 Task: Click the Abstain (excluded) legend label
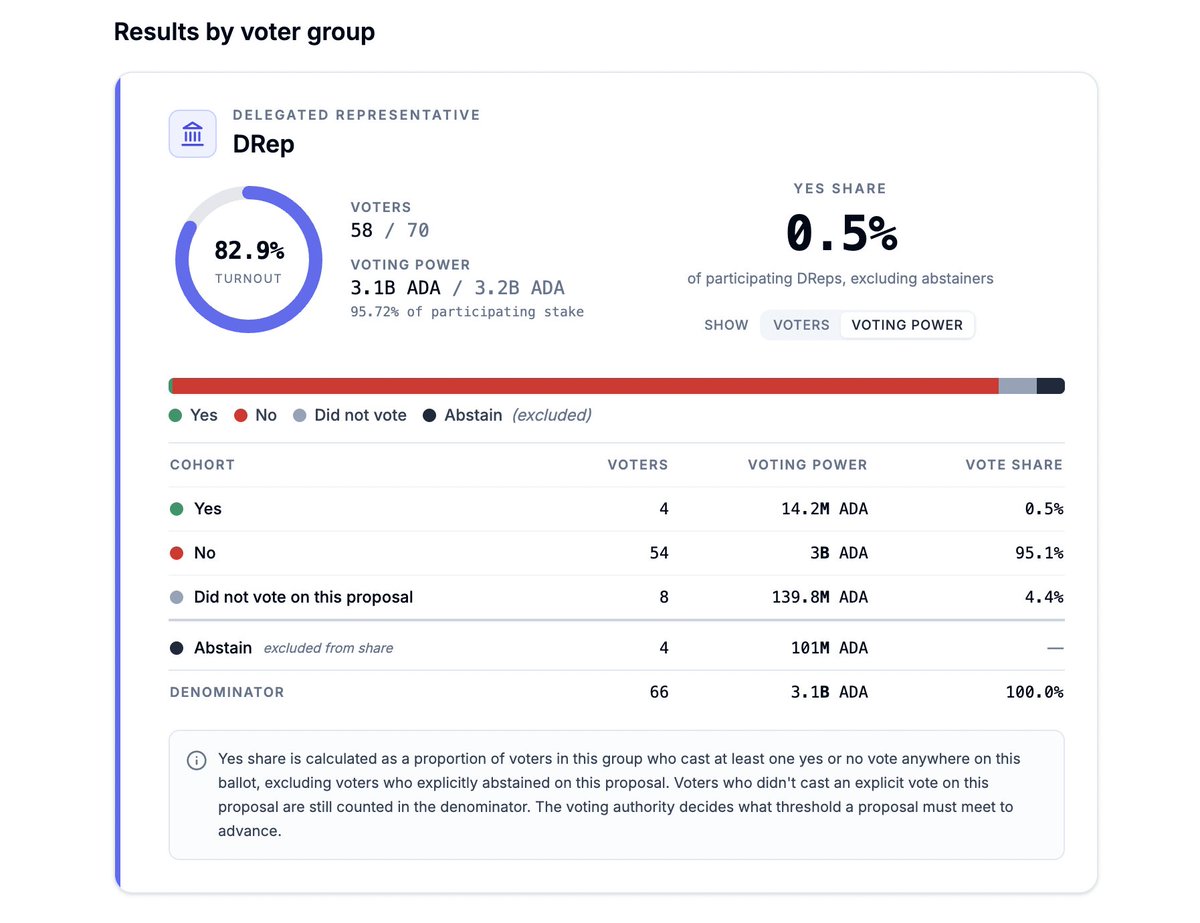tap(518, 415)
